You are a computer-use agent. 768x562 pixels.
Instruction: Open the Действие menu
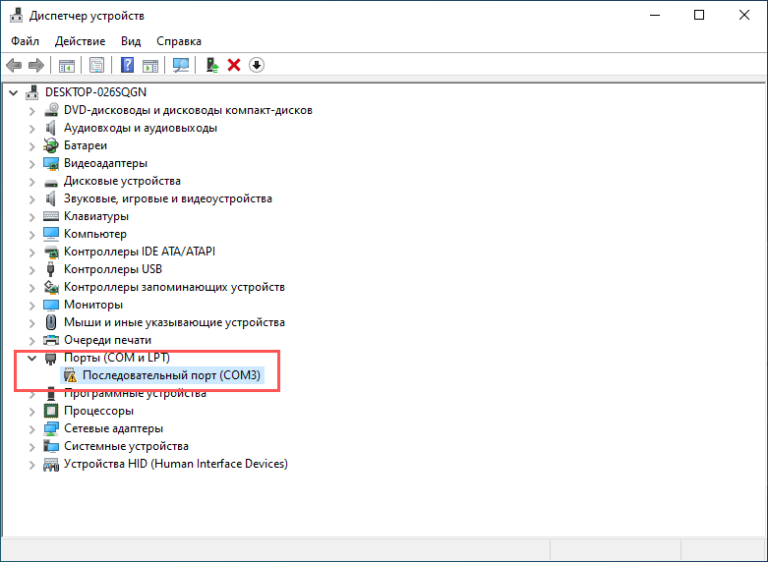tap(80, 41)
